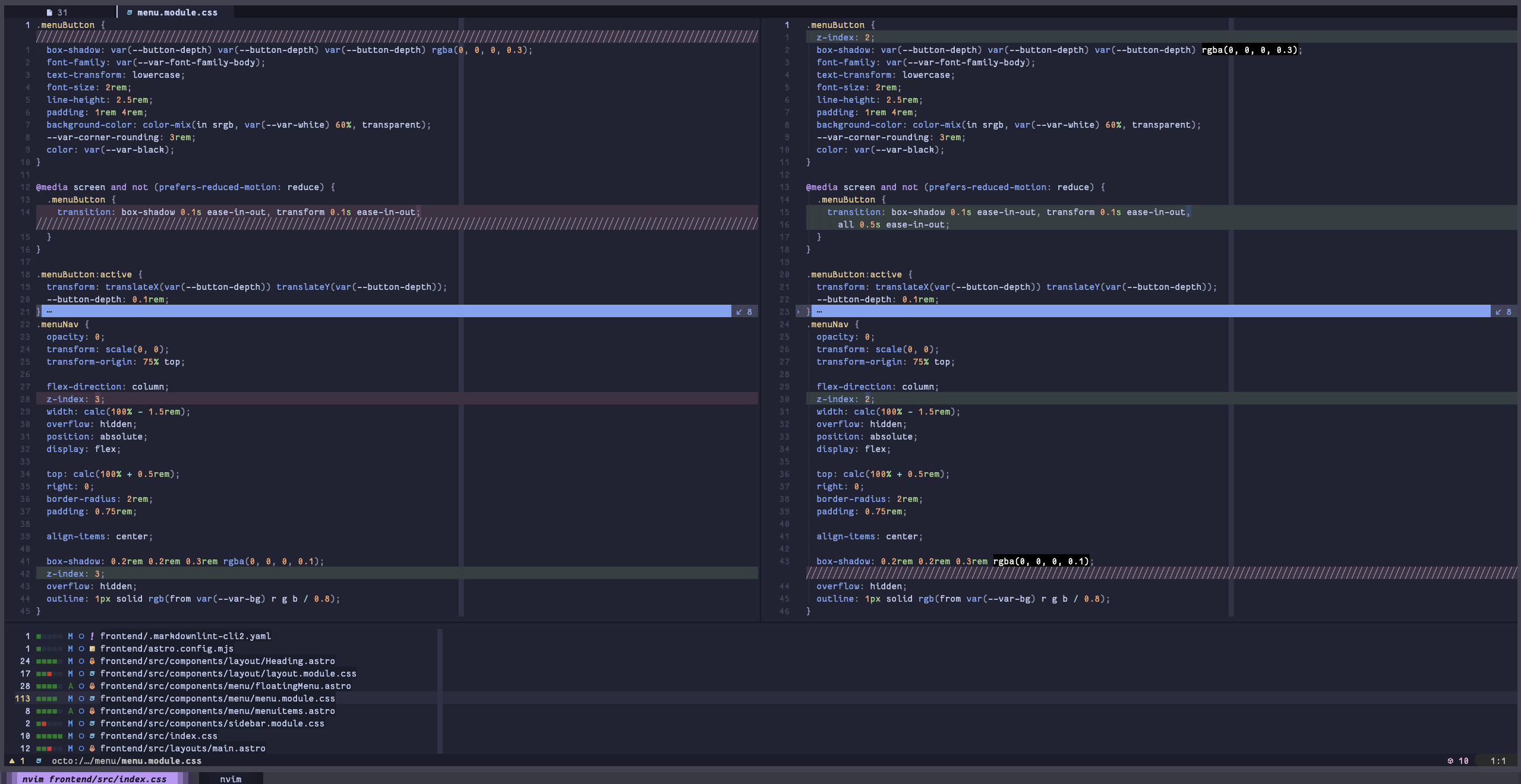Click the yaml exclamation icon for .markdownlint-cli2.yaml

pyautogui.click(x=92, y=636)
